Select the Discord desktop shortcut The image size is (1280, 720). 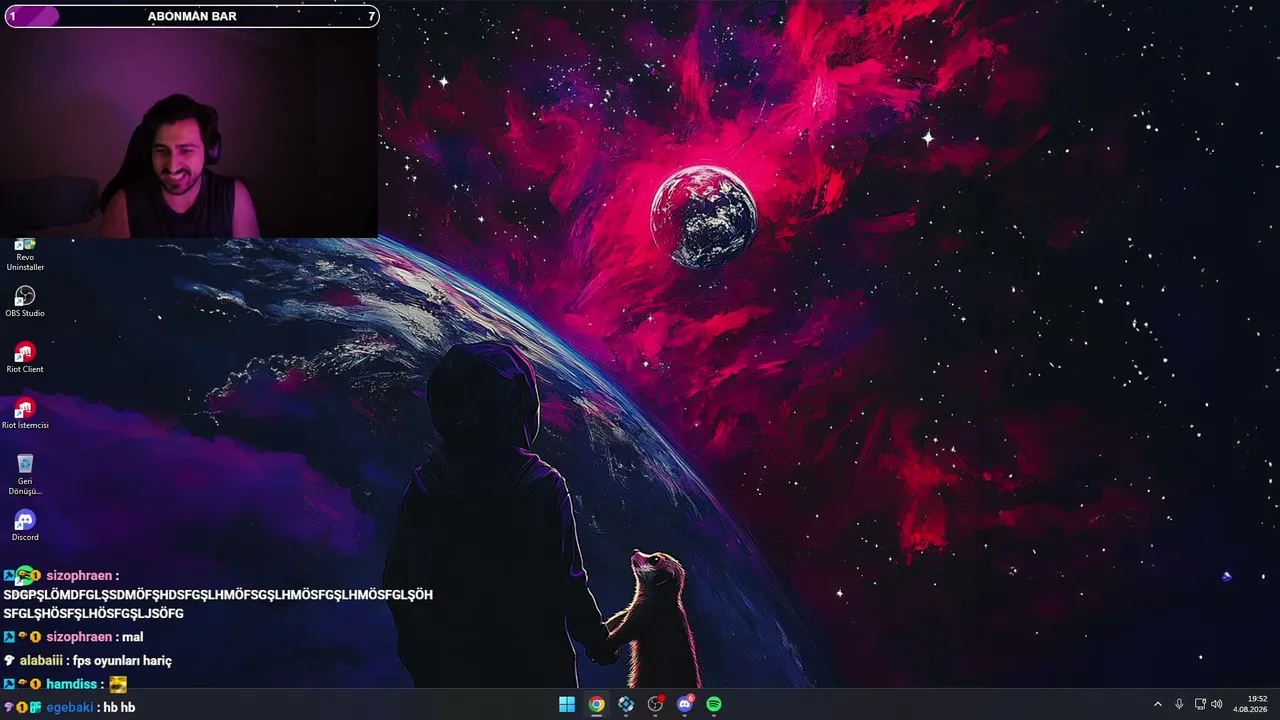[x=25, y=526]
